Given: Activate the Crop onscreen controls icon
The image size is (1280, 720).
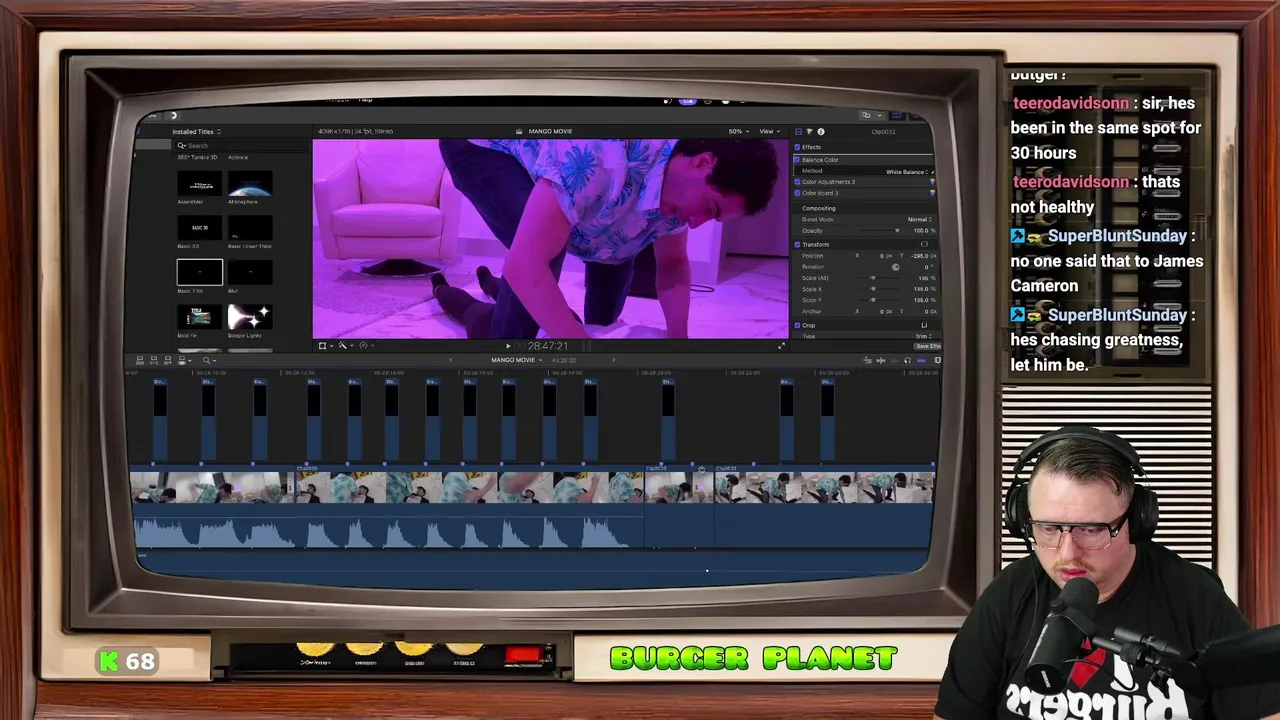Looking at the screenshot, I should pos(924,325).
